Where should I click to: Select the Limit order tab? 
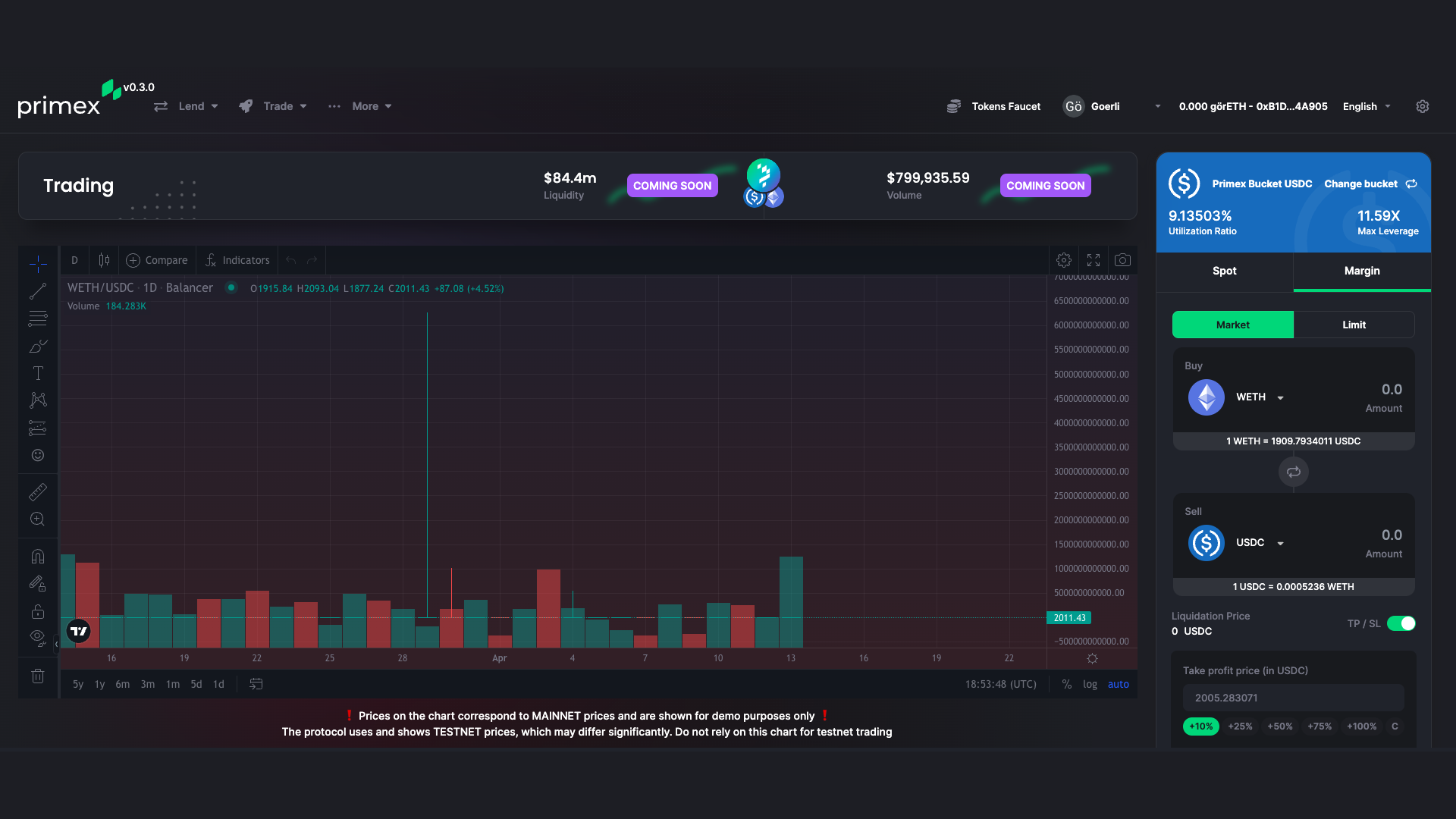(1354, 325)
